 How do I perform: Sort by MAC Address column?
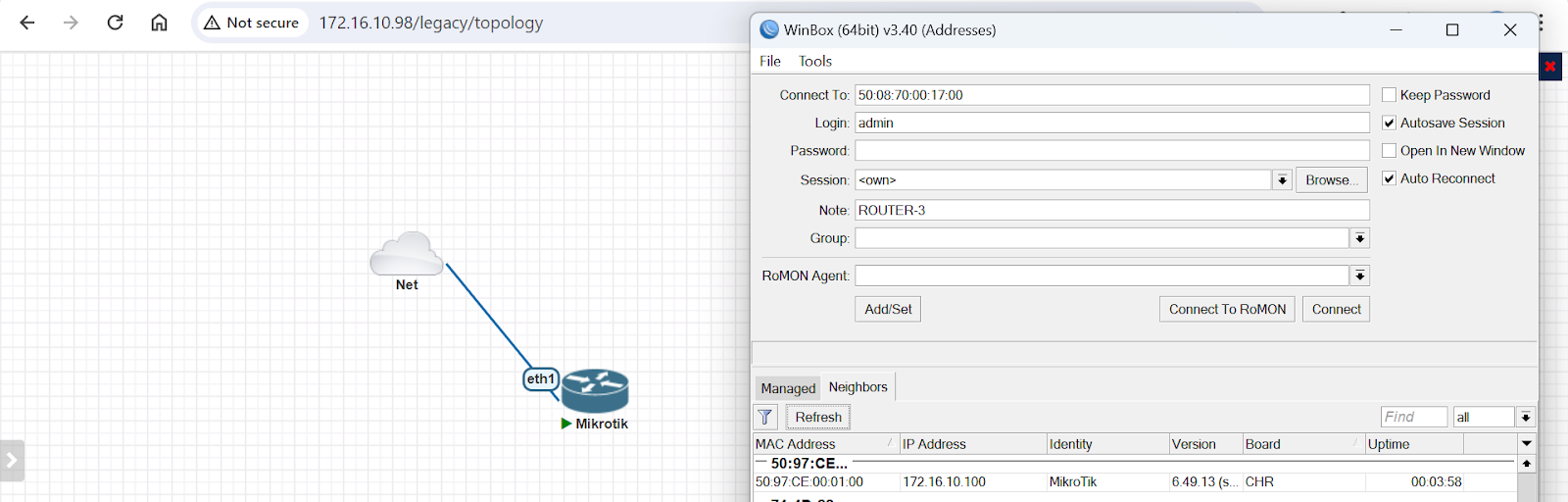pos(826,444)
